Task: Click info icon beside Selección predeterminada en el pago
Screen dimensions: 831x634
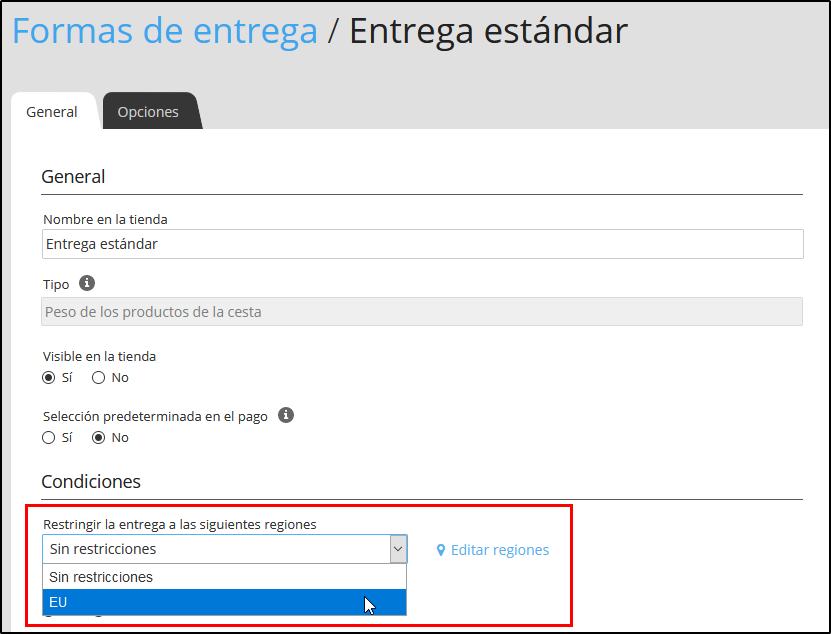Action: pyautogui.click(x=286, y=415)
